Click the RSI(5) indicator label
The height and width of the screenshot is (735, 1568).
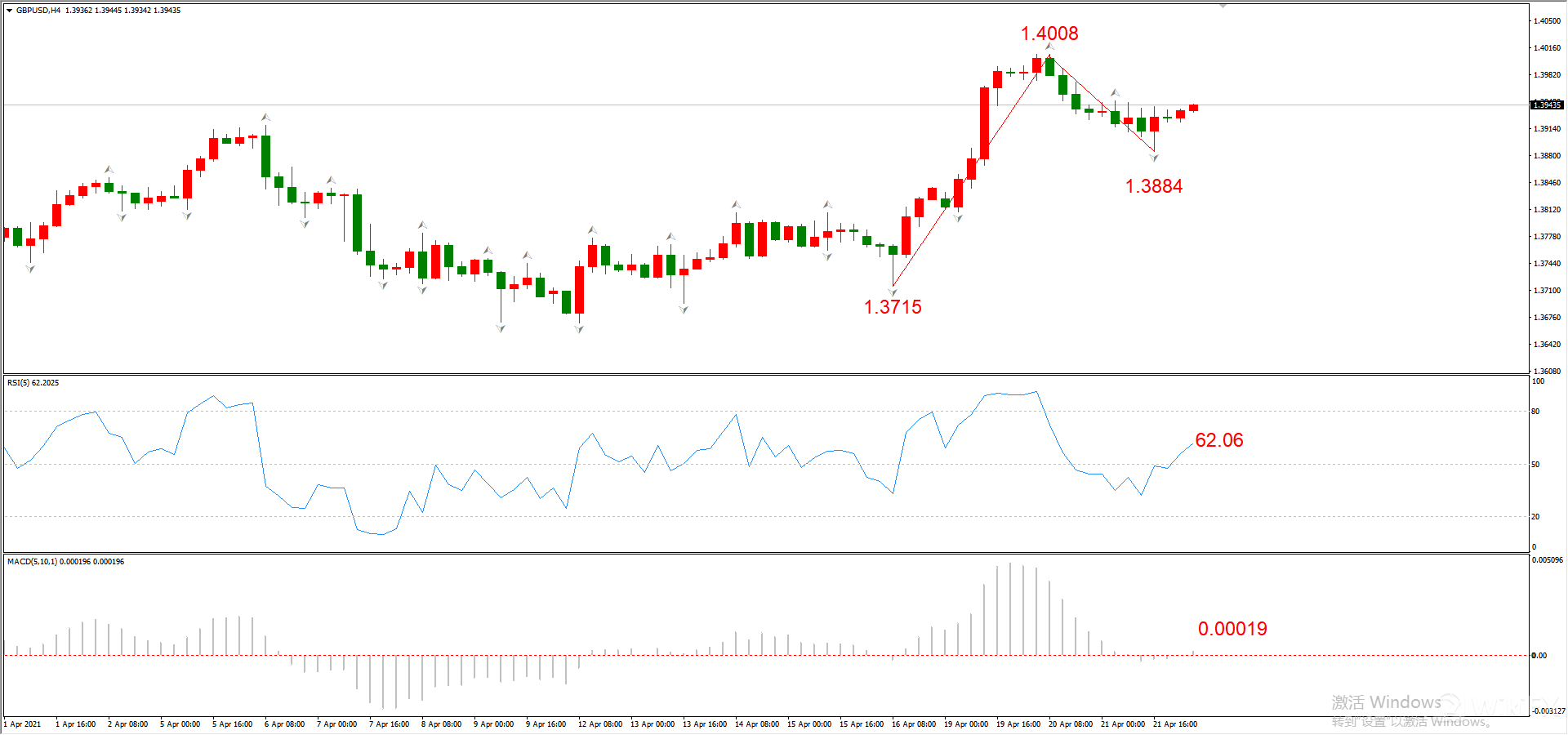pos(33,383)
